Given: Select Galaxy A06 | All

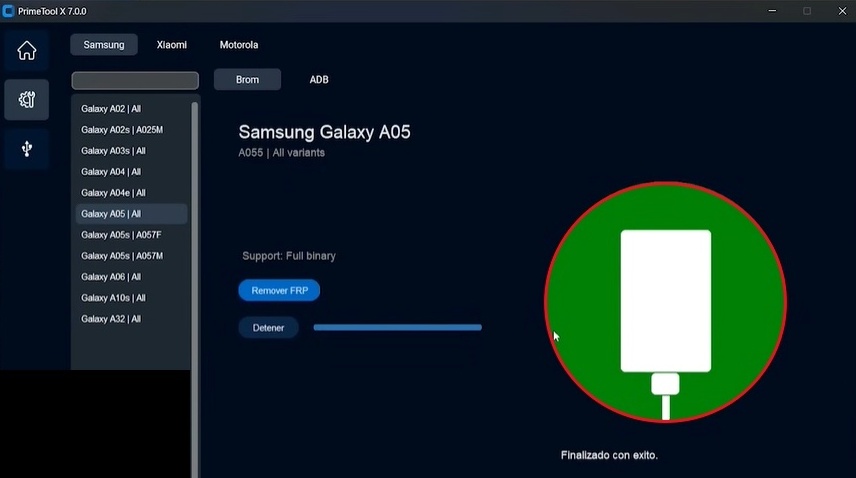Looking at the screenshot, I should pos(131,277).
